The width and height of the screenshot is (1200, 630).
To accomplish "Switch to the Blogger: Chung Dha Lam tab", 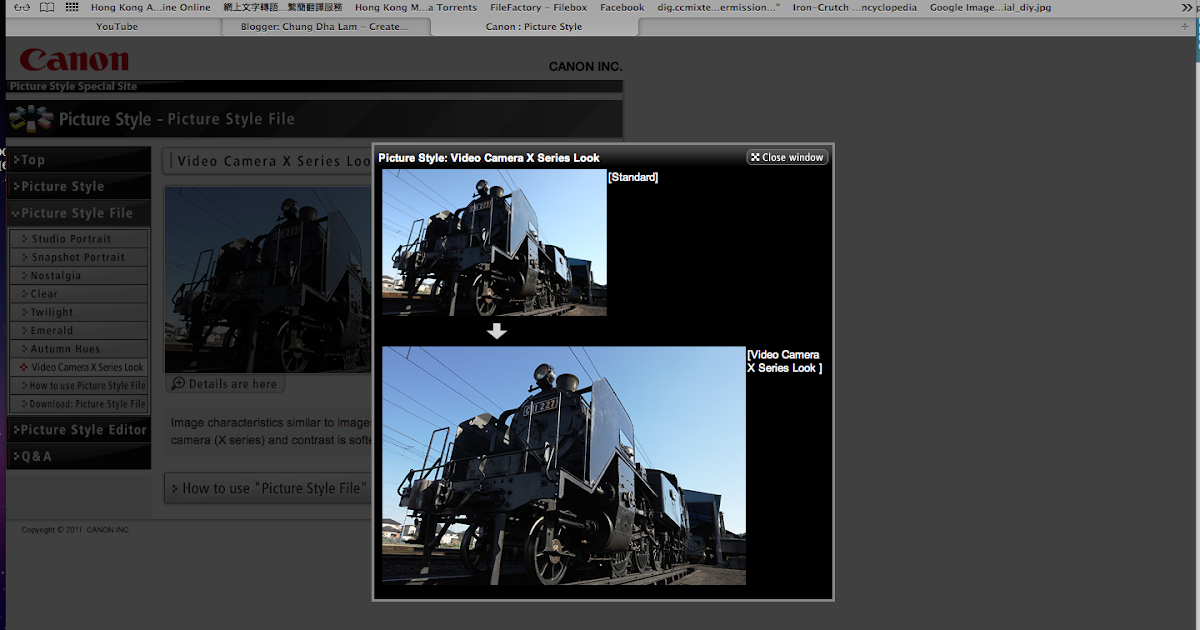I will click(324, 27).
